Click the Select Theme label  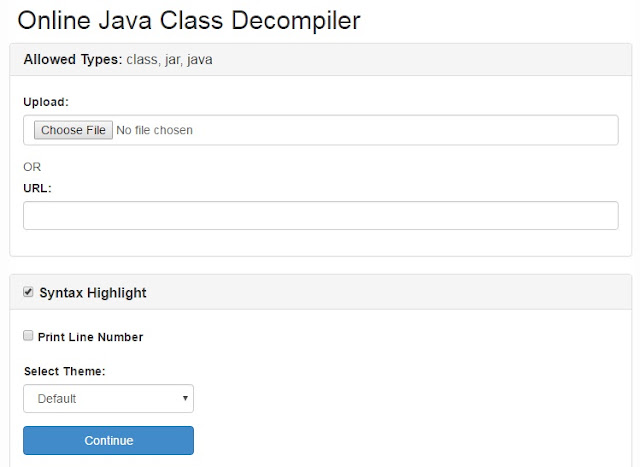64,371
